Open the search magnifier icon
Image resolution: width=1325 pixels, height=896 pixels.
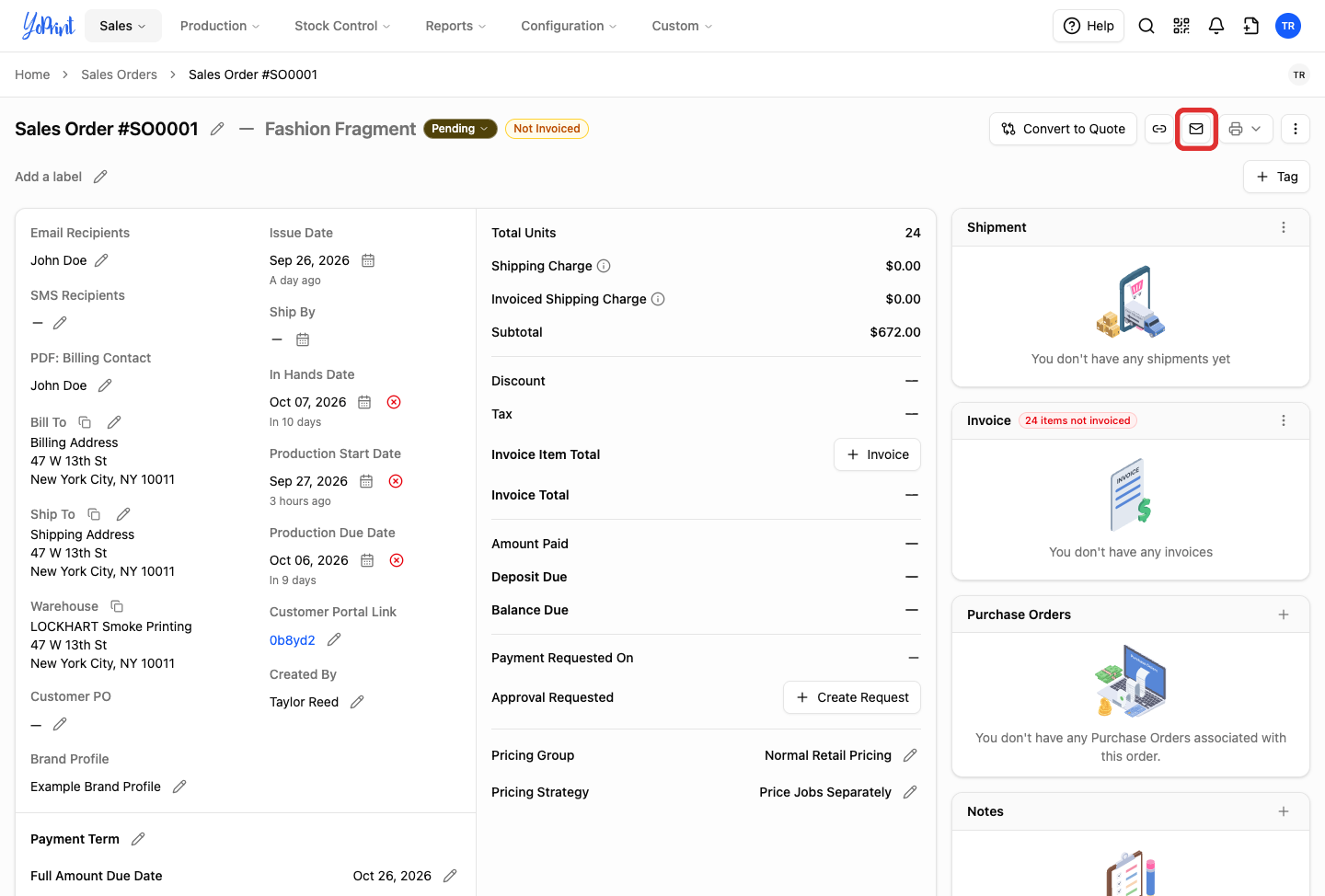1146,26
